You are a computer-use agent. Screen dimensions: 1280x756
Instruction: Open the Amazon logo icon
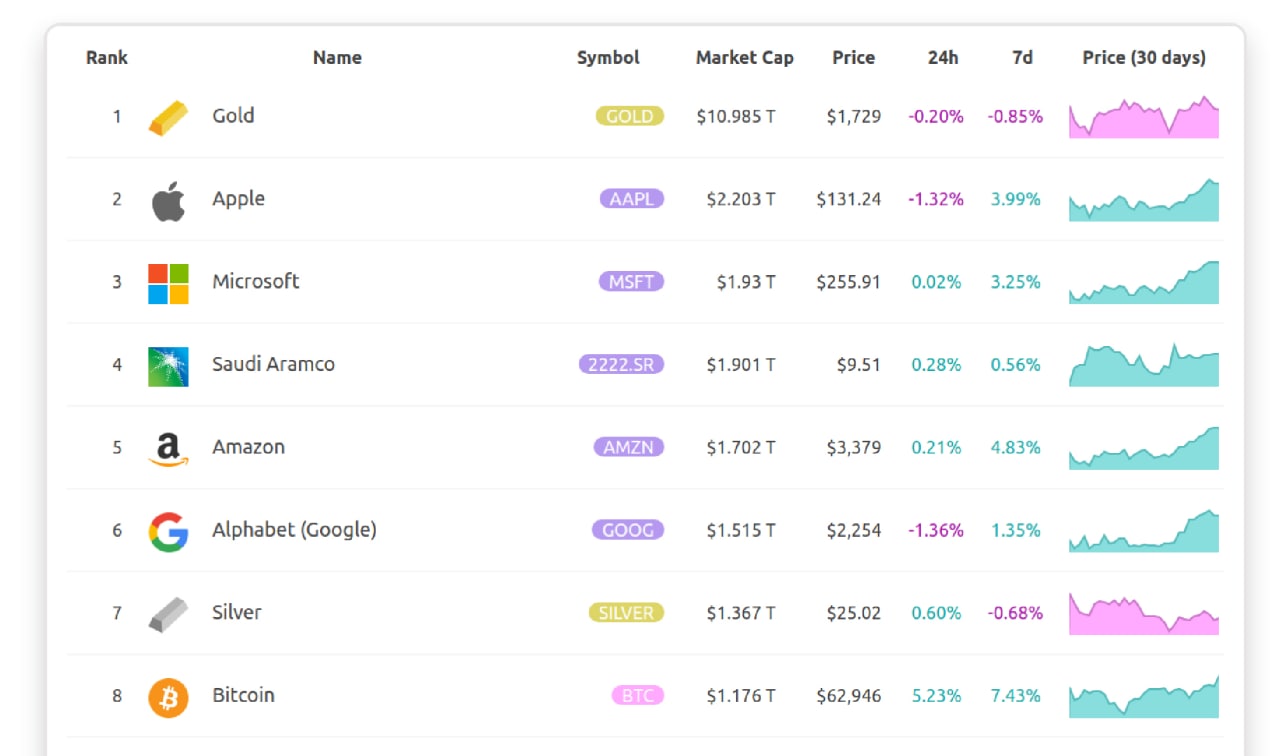pos(168,449)
